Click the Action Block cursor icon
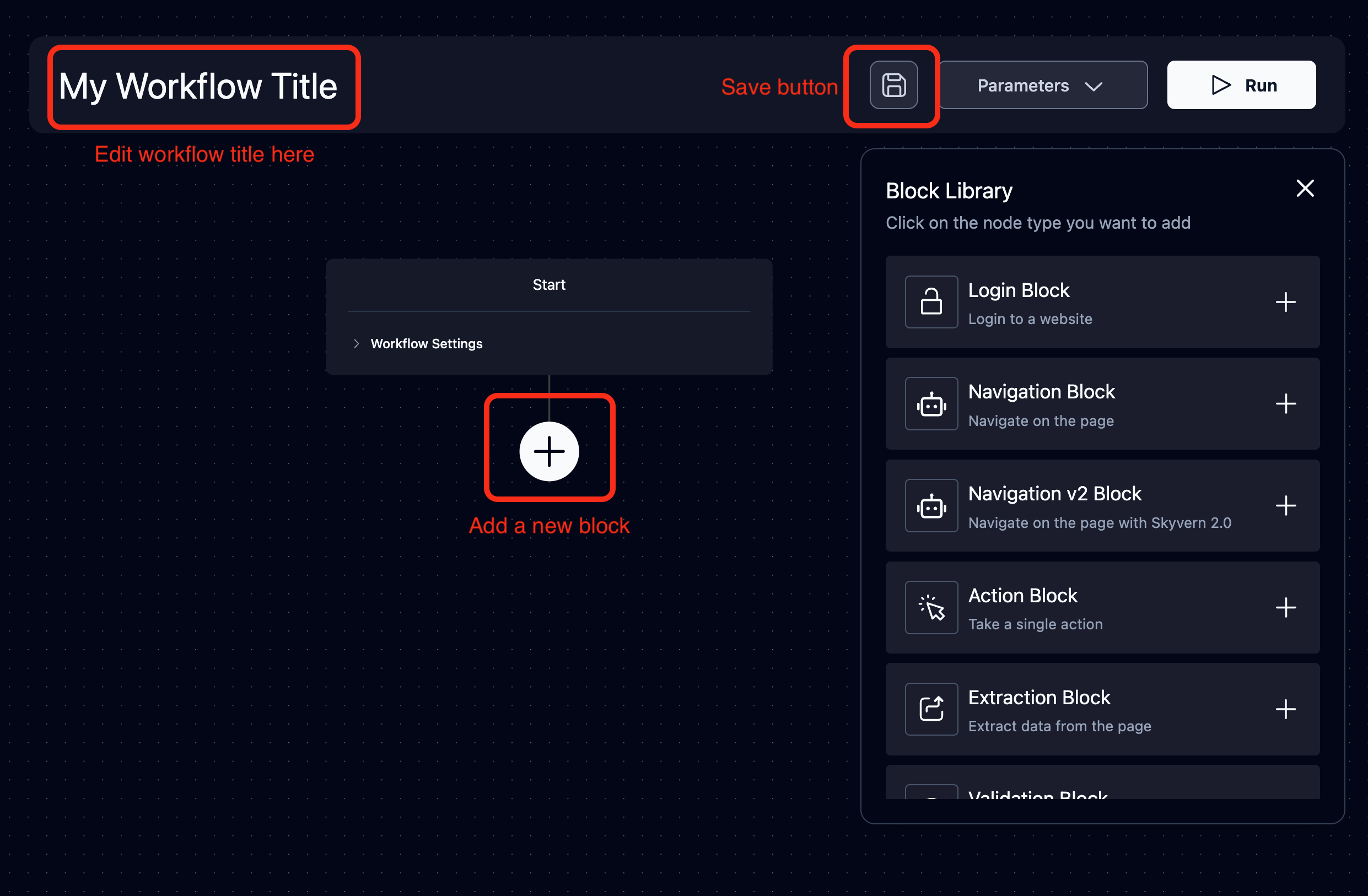This screenshot has width=1368, height=896. 931,607
